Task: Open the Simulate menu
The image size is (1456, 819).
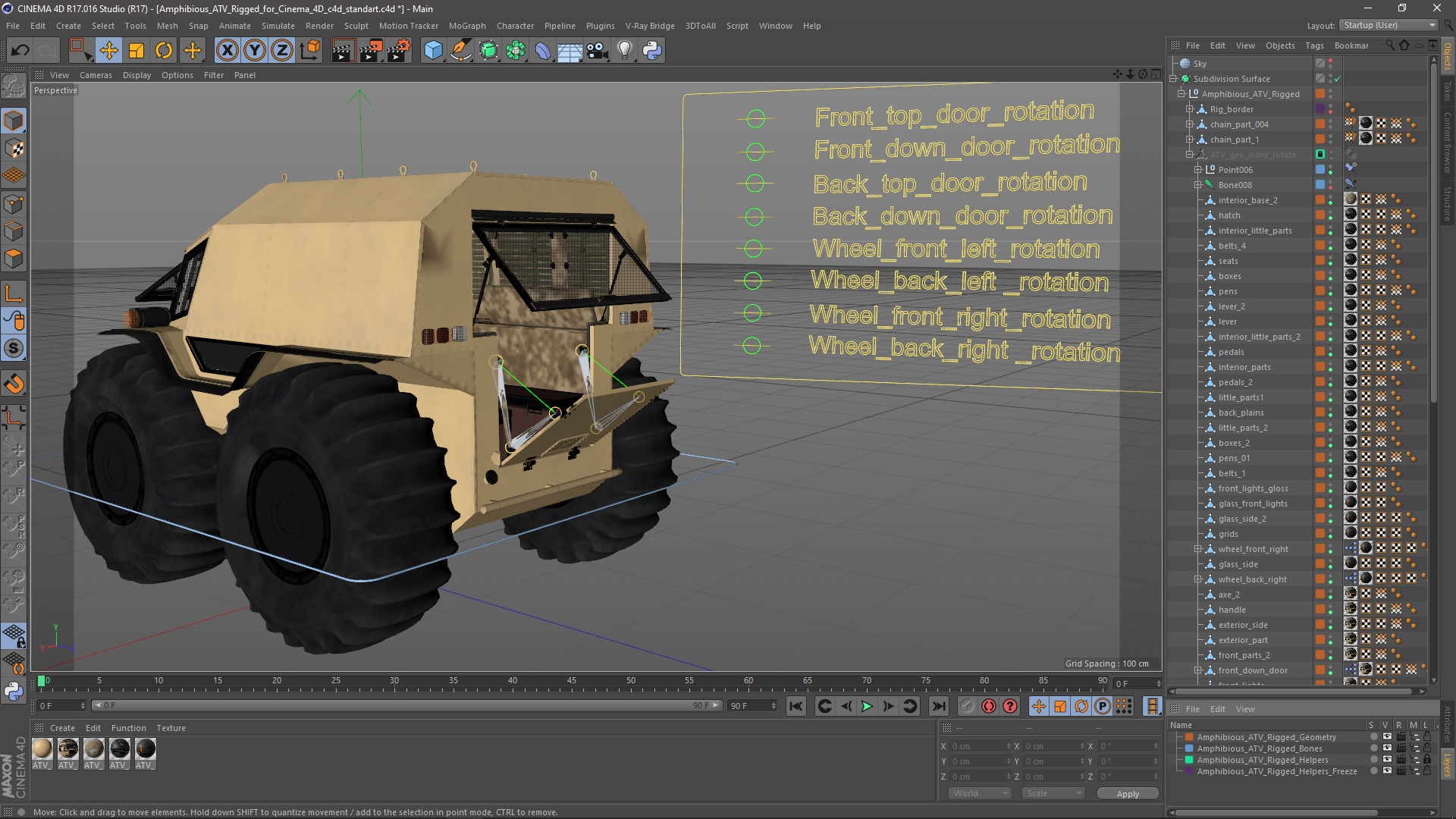Action: pyautogui.click(x=278, y=26)
